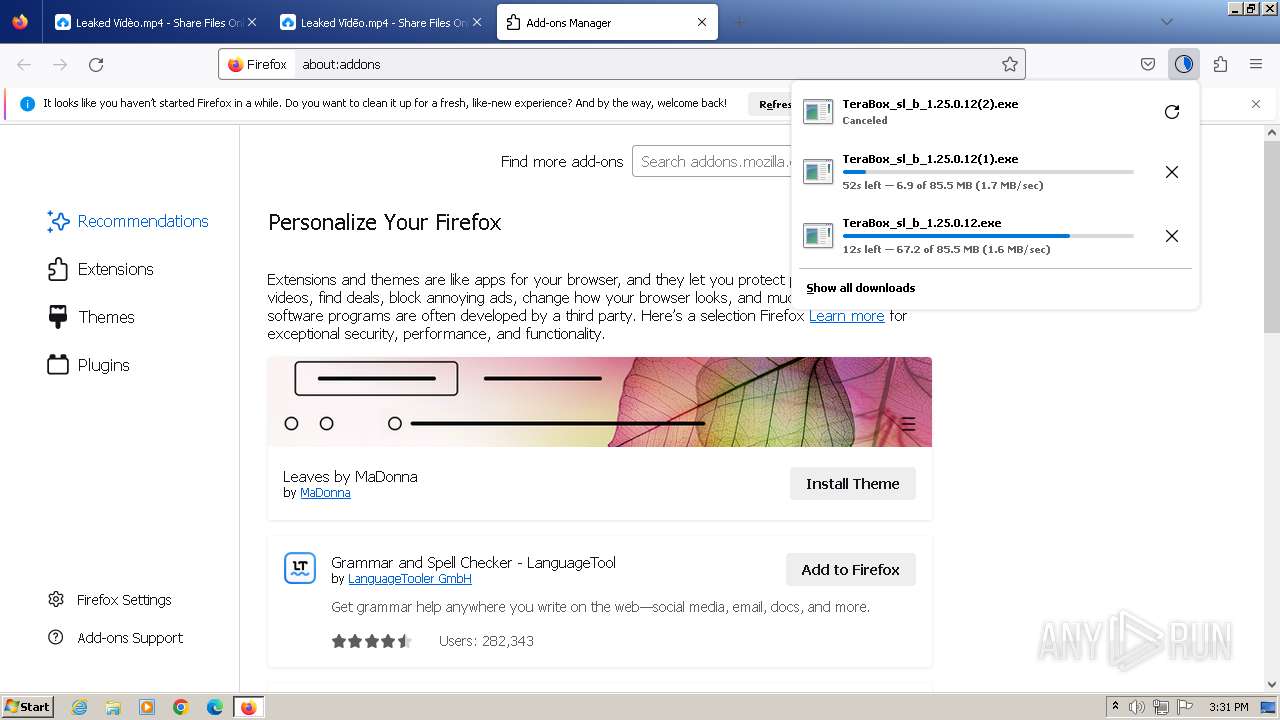Open the Firefox application menu

tap(1256, 64)
